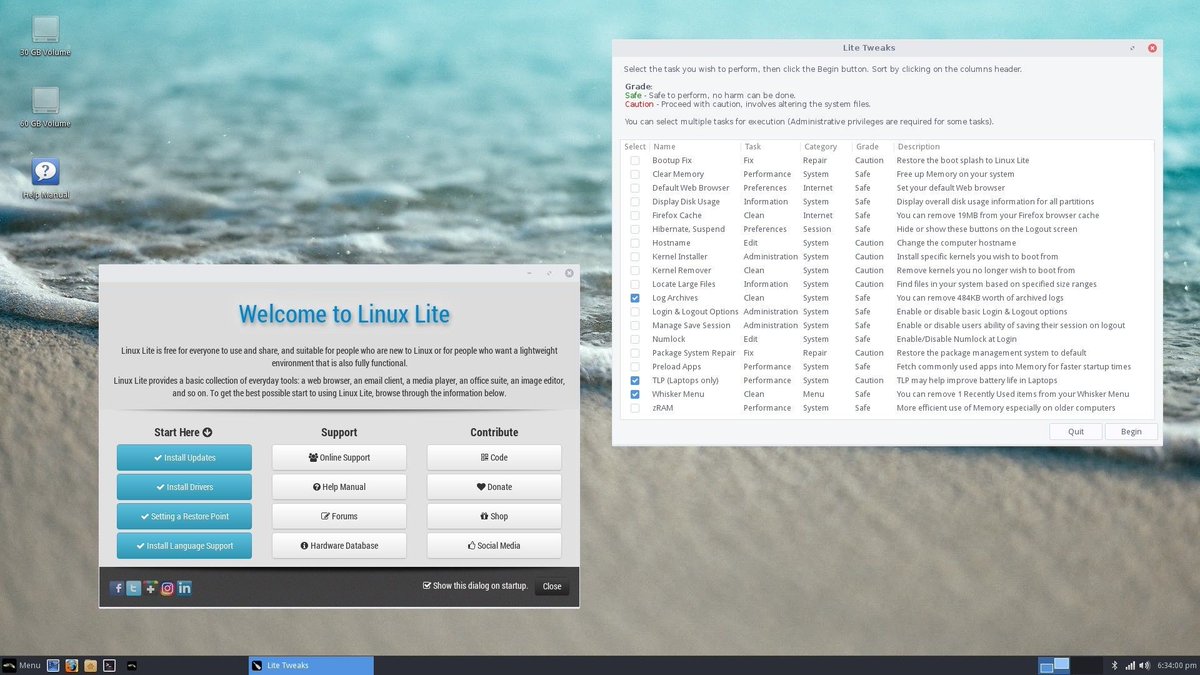Select the Manage Save Session row name
Screen dimensions: 1200x675
coord(692,325)
